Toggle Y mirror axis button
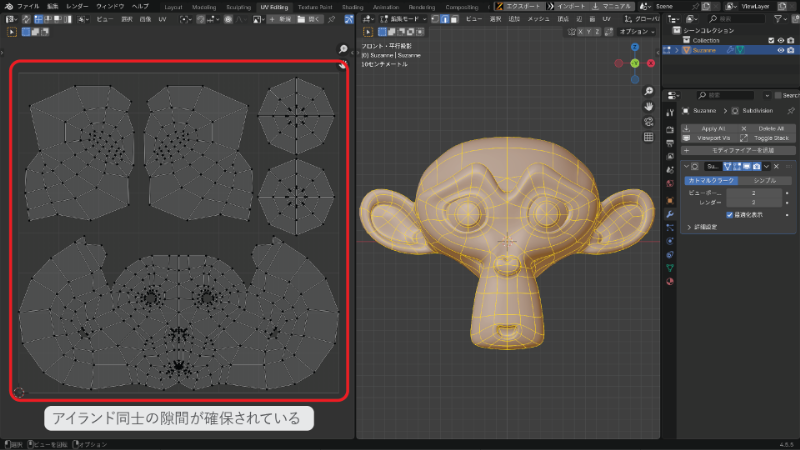Image resolution: width=800 pixels, height=450 pixels. click(589, 32)
